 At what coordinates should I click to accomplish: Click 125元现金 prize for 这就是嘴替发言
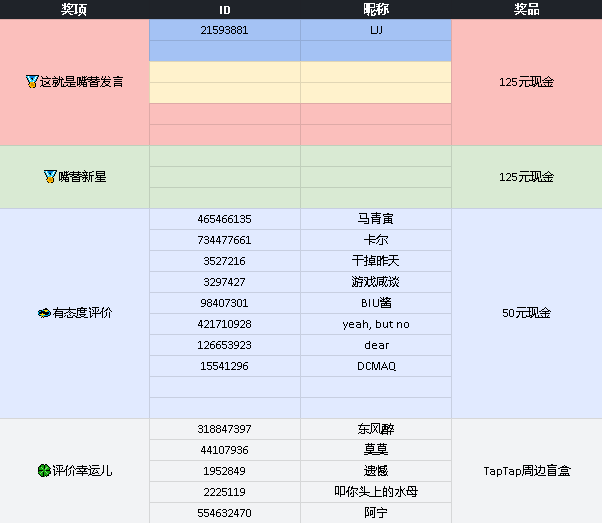coord(526,82)
